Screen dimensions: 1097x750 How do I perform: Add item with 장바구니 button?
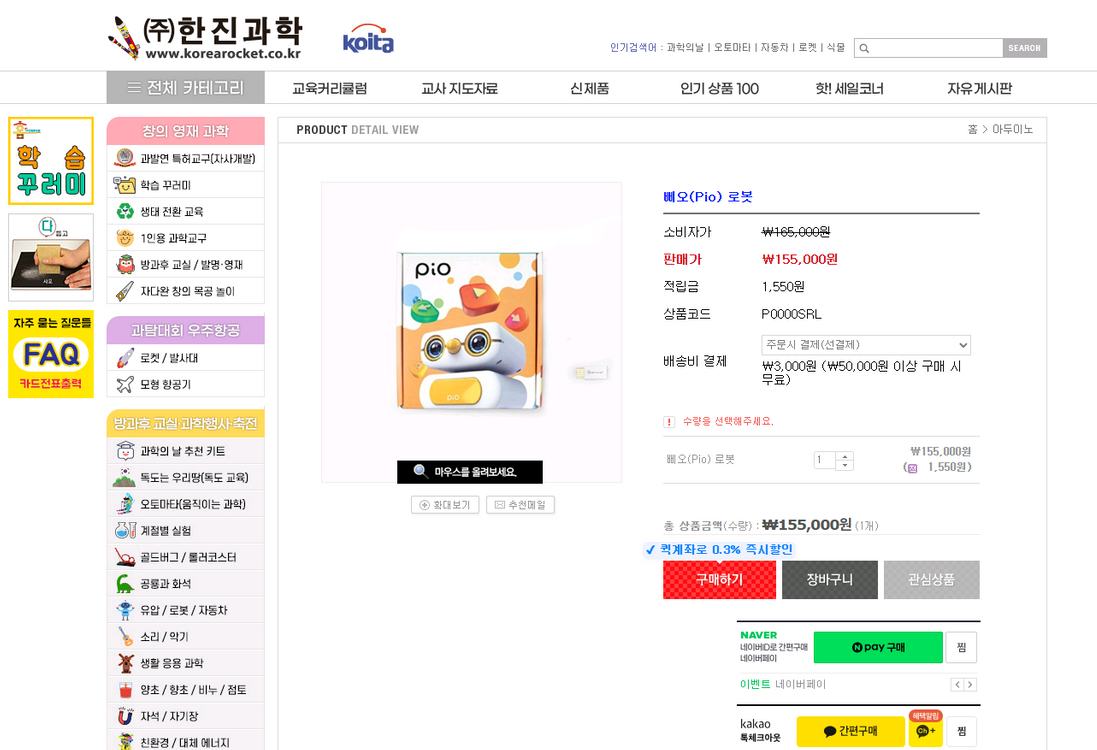(x=830, y=580)
